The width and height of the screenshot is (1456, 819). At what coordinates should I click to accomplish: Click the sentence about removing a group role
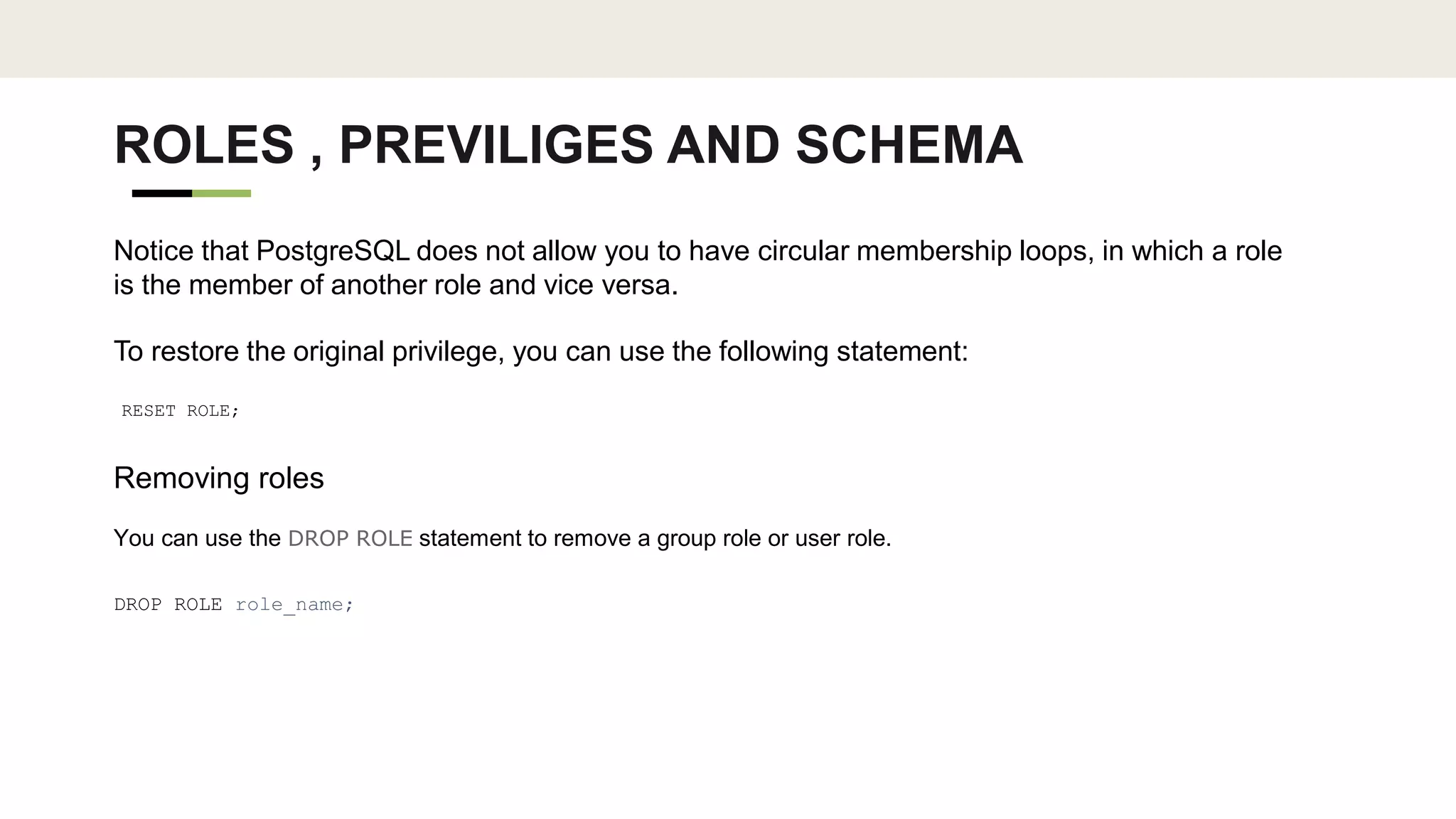[502, 538]
